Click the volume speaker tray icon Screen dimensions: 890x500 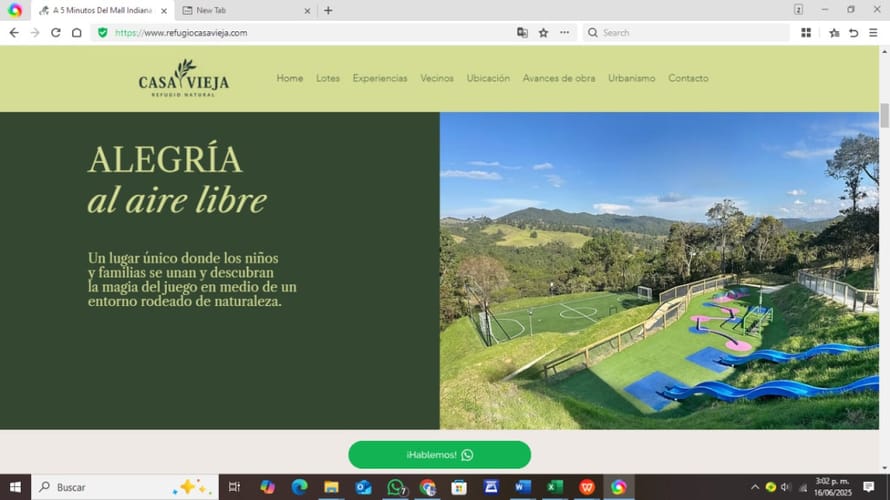[786, 487]
